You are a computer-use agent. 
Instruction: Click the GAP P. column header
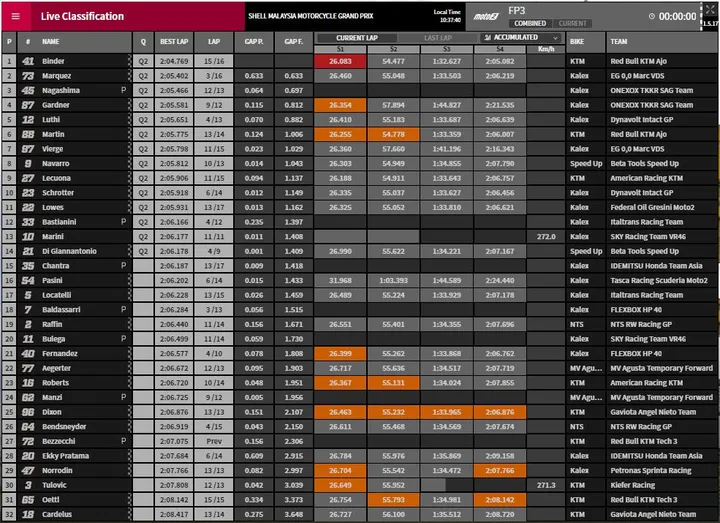[254, 42]
